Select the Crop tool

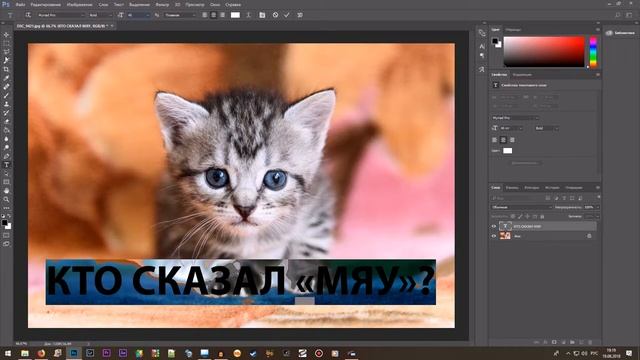(x=6, y=69)
